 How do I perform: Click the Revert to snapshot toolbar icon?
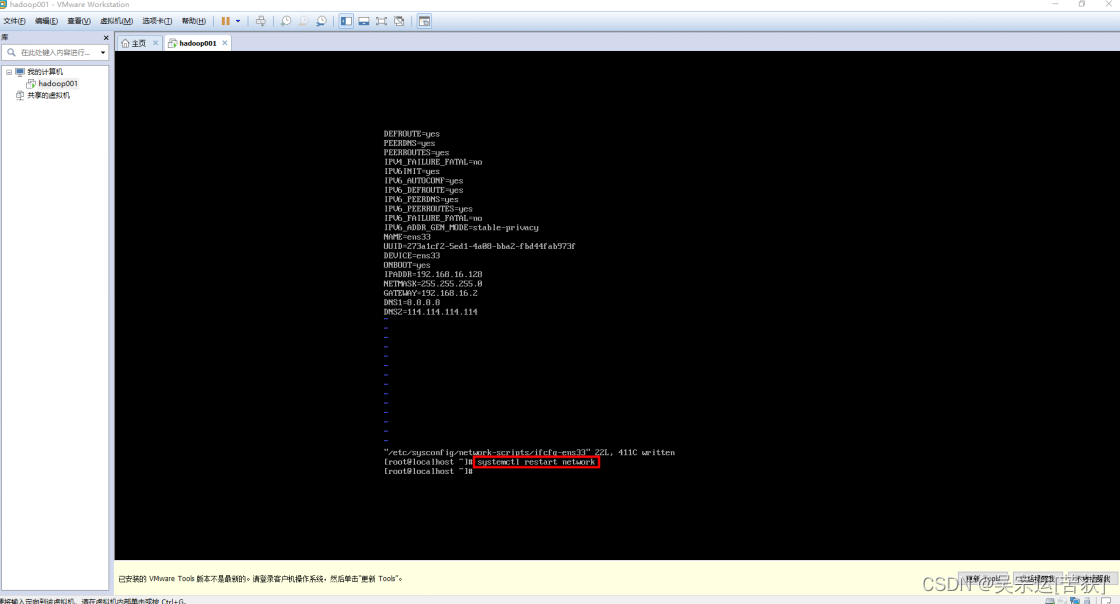[x=304, y=21]
